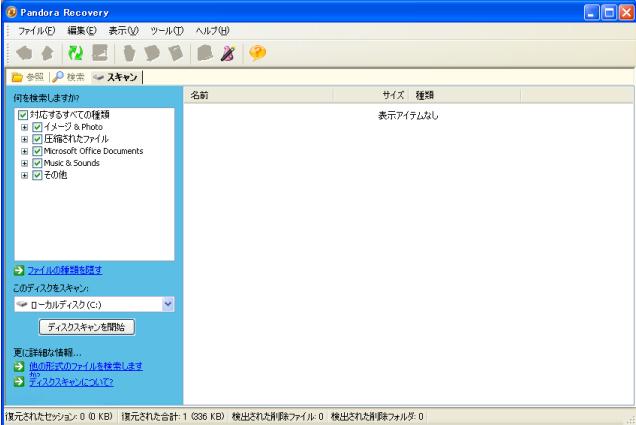Image resolution: width=636 pixels, height=425 pixels.
Task: Start scan with ディスクスキャンを開始 button
Action: 87,327
